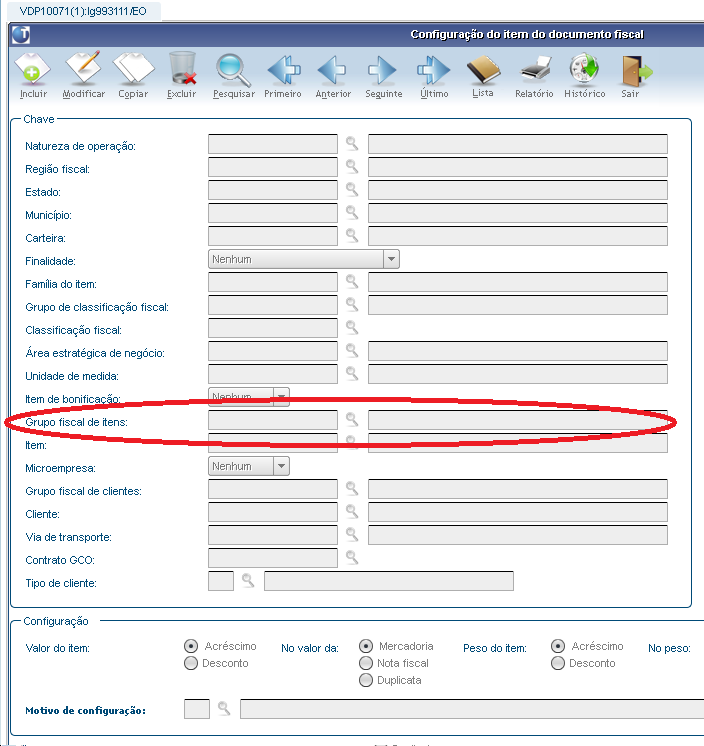This screenshot has height=746, width=704.
Task: Click the Modificar pencil icon
Action: (x=83, y=69)
